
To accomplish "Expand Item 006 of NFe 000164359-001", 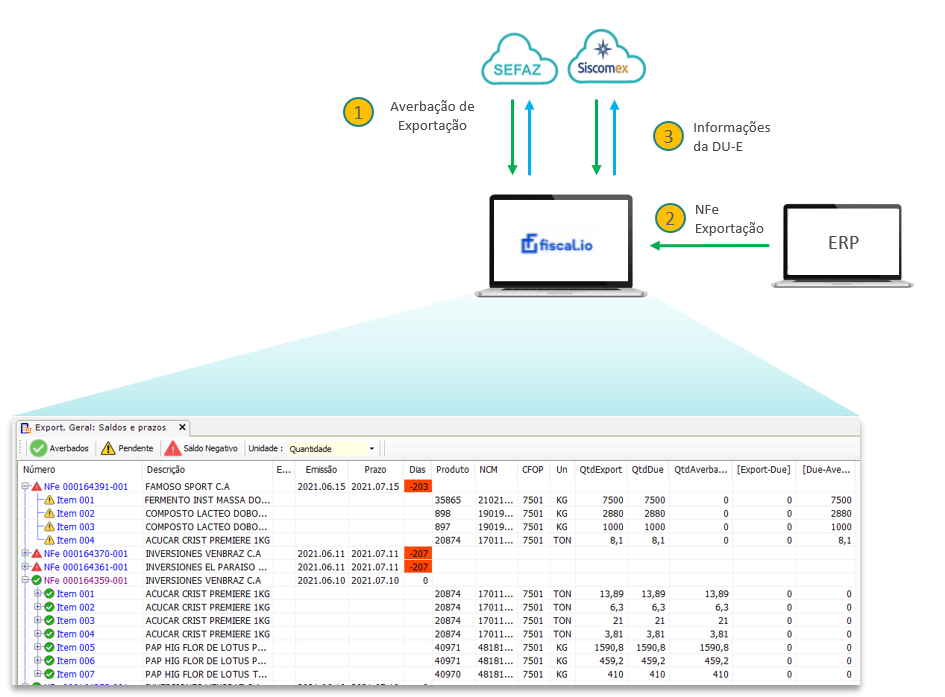I will tap(38, 660).
